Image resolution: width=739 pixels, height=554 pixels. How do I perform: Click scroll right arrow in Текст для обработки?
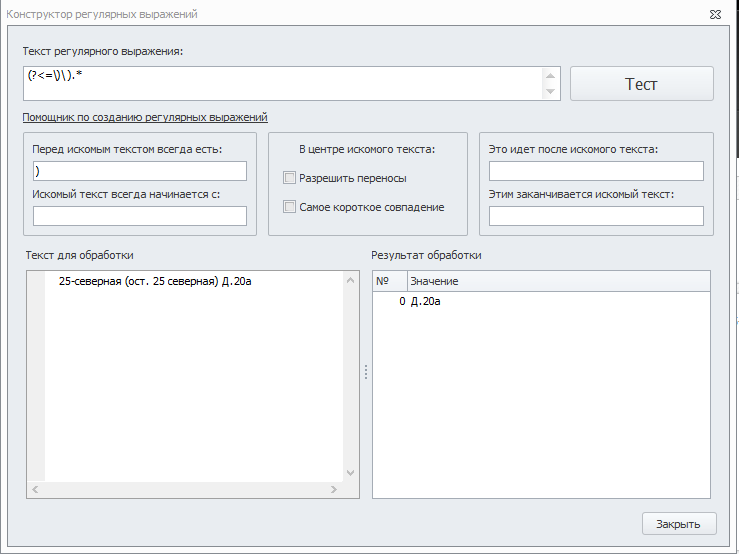tap(334, 489)
